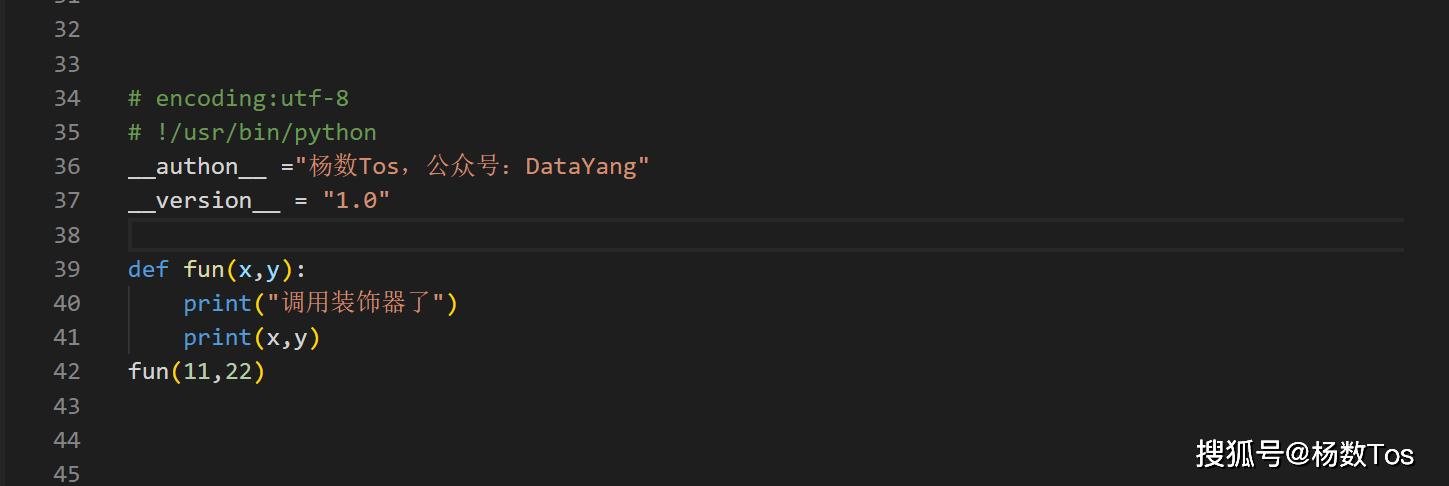Click the "调用装饰器了" string literal
This screenshot has height=486, width=1449.
355,303
